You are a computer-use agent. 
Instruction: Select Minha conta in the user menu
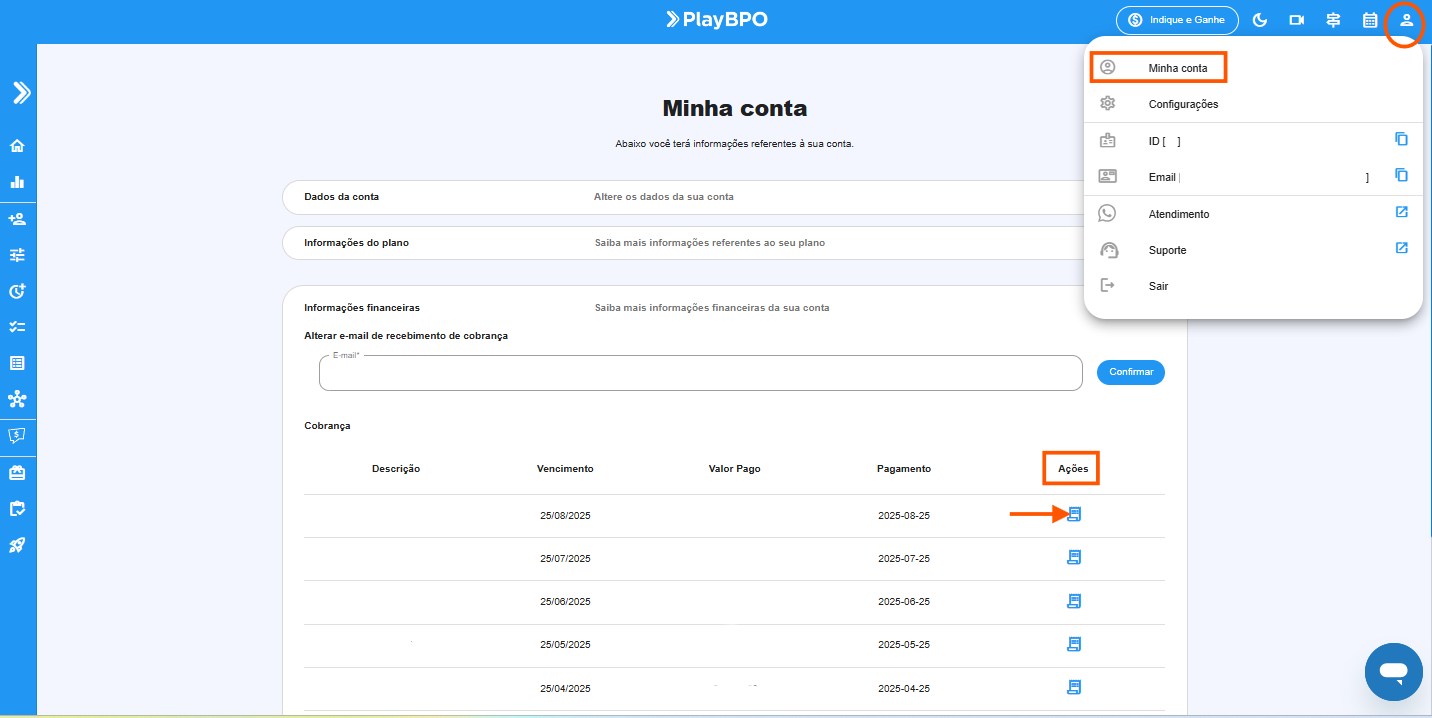point(1177,68)
